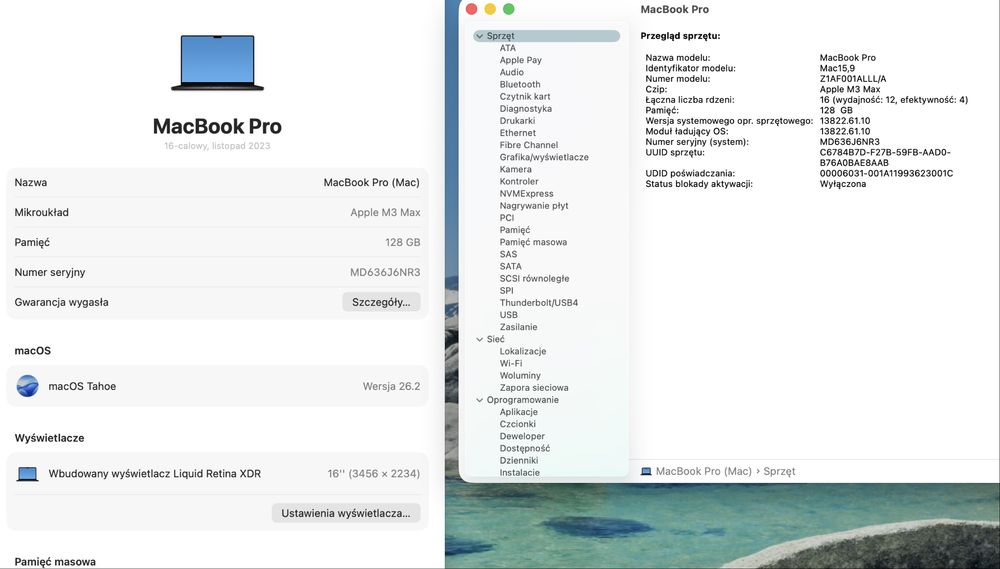Viewport: 1000px width, 569px height.
Task: Click model number Z1AF001ALLL/A
Action: (x=853, y=79)
